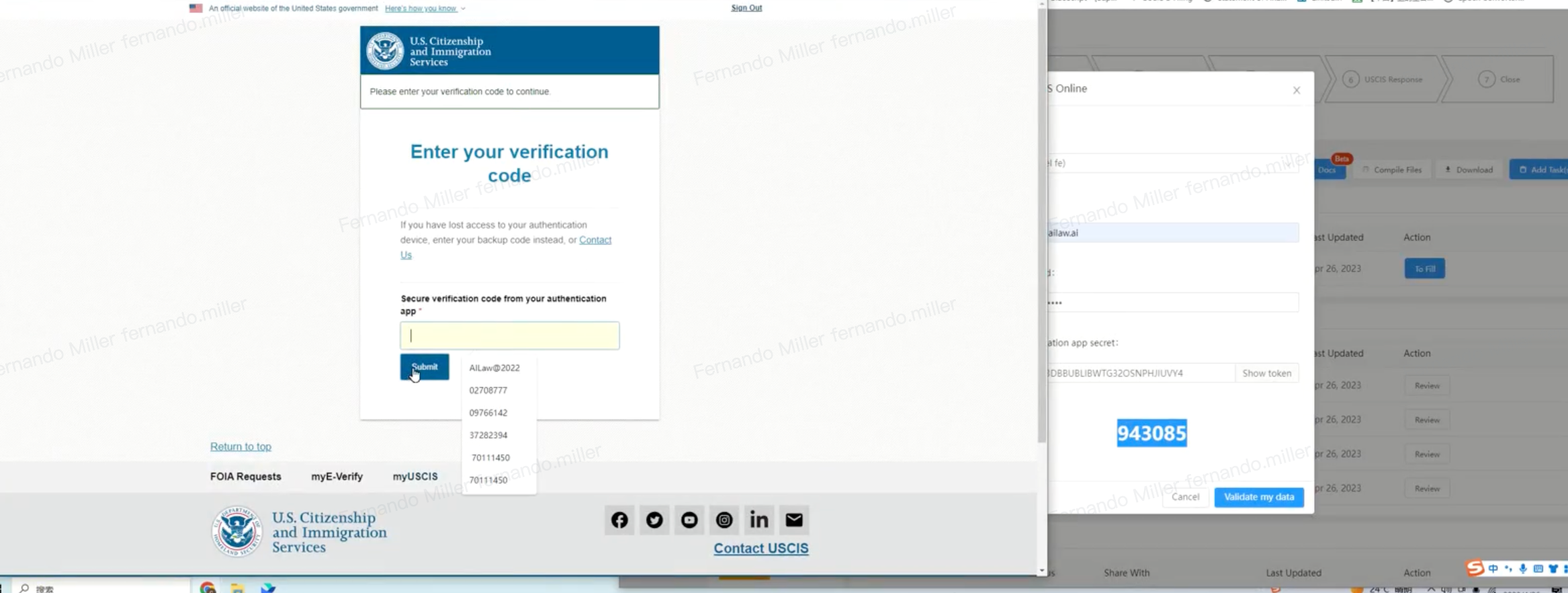Open the USCIS YouTube icon
The width and height of the screenshot is (1568, 593).
tap(689, 520)
